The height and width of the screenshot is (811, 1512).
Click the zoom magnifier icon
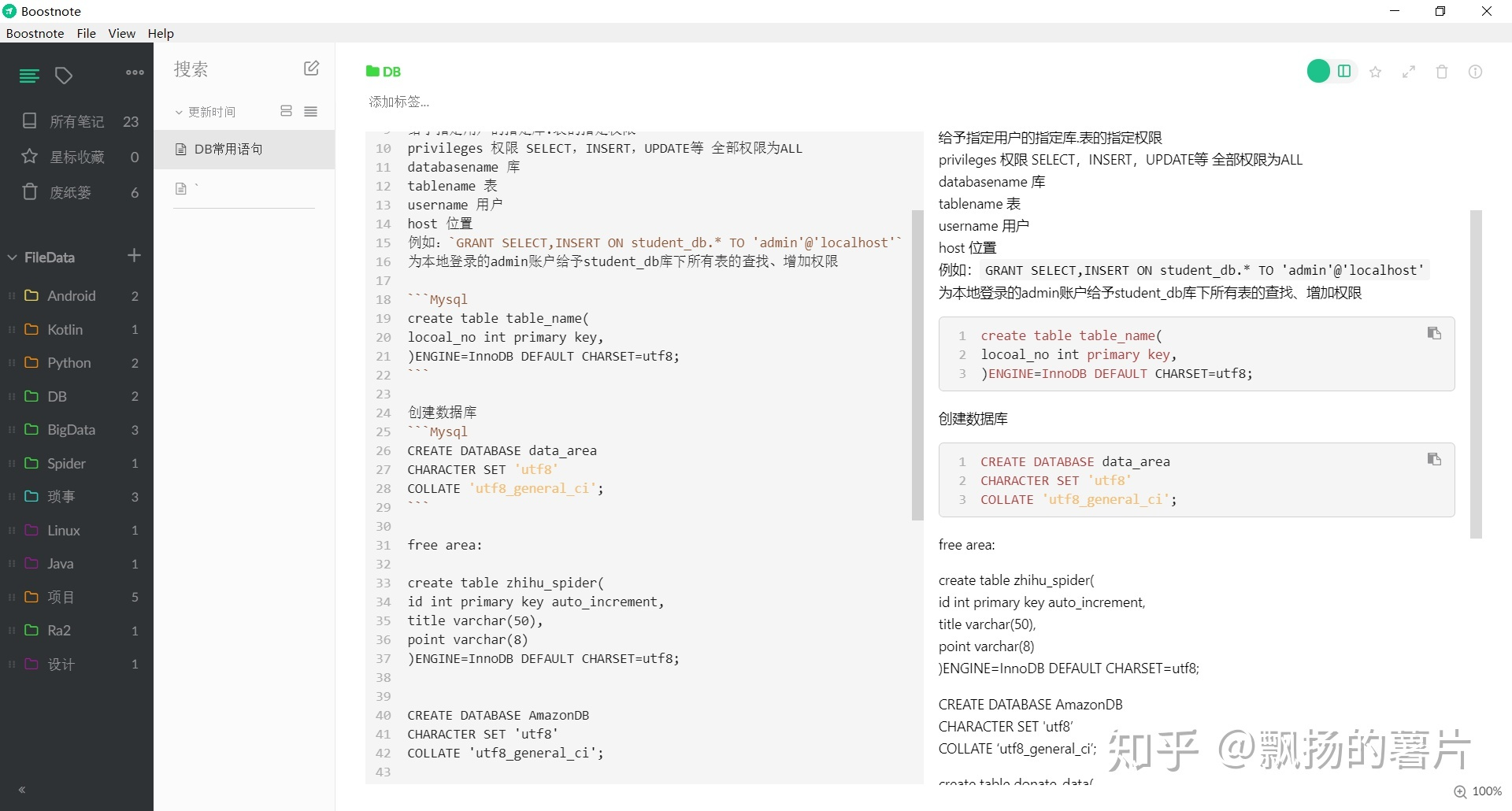coord(1460,791)
